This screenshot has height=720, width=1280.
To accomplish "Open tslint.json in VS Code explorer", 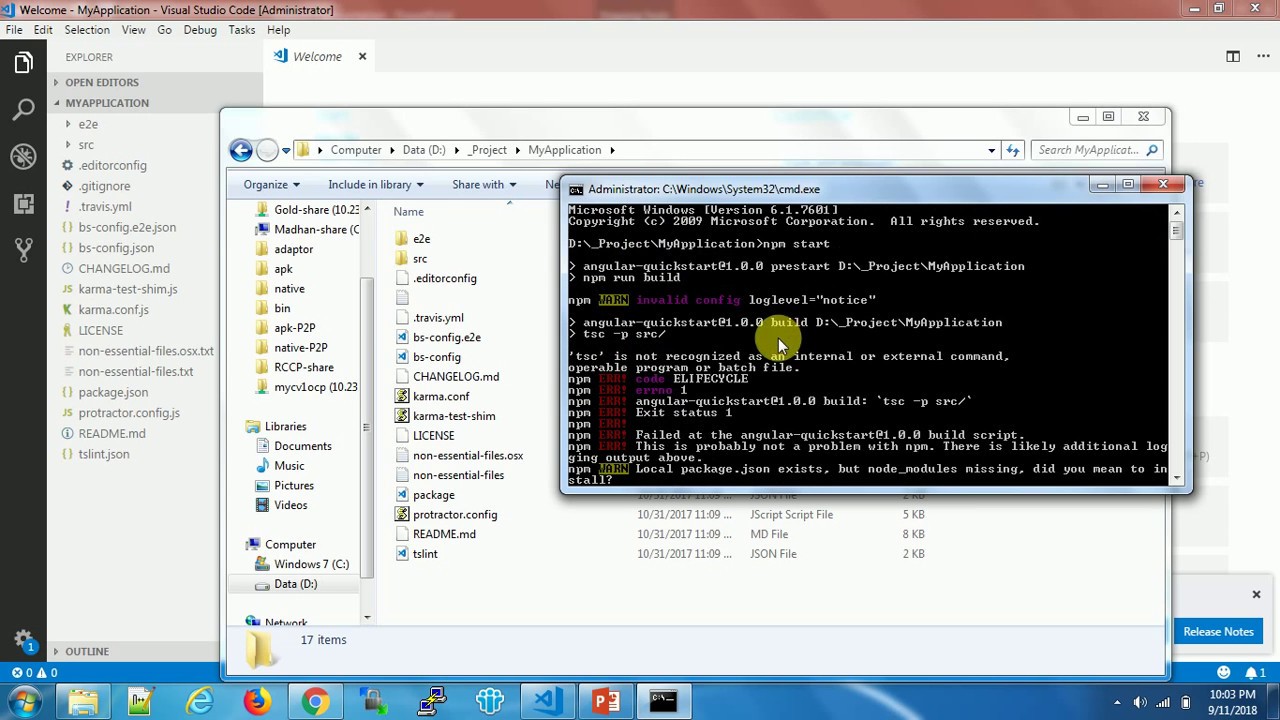I will pyautogui.click(x=104, y=454).
